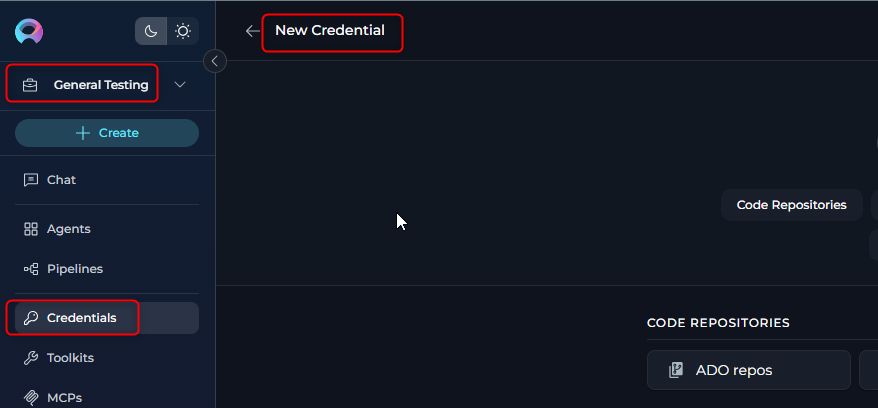The height and width of the screenshot is (408, 878).
Task: Switch to light mode sun toggle
Action: click(x=183, y=31)
